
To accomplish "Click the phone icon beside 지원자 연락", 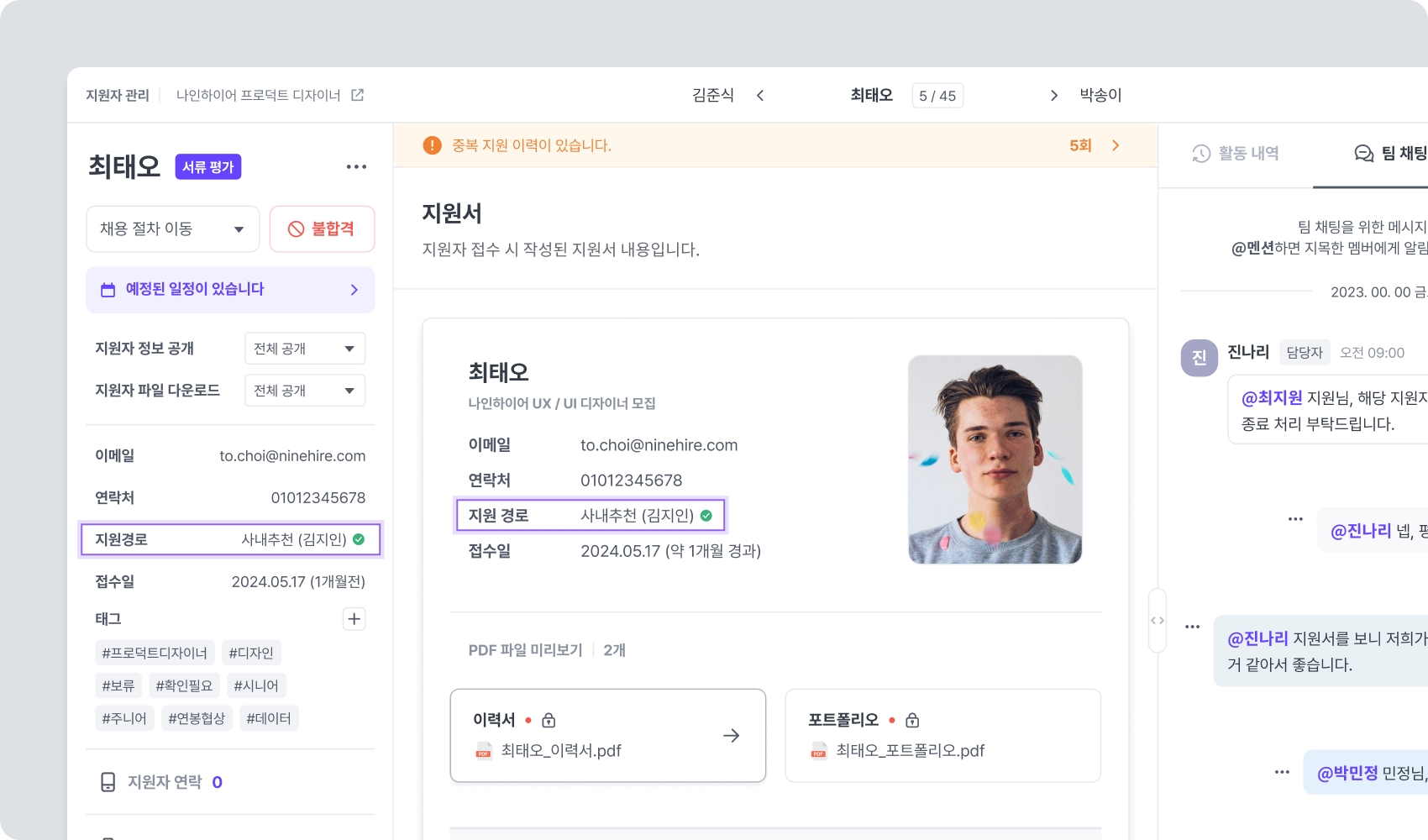I will click(x=108, y=782).
